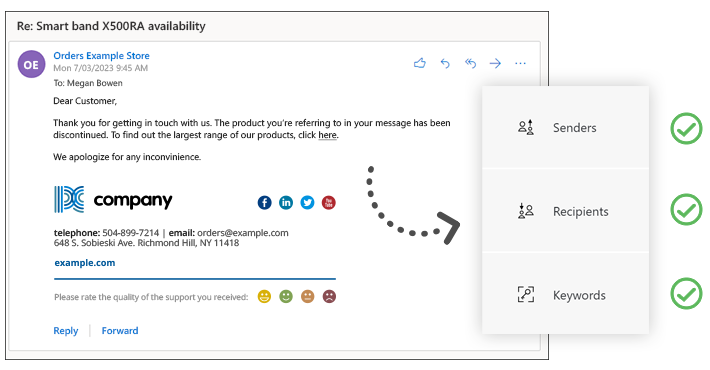Select the Recipients menu item

[x=566, y=211]
